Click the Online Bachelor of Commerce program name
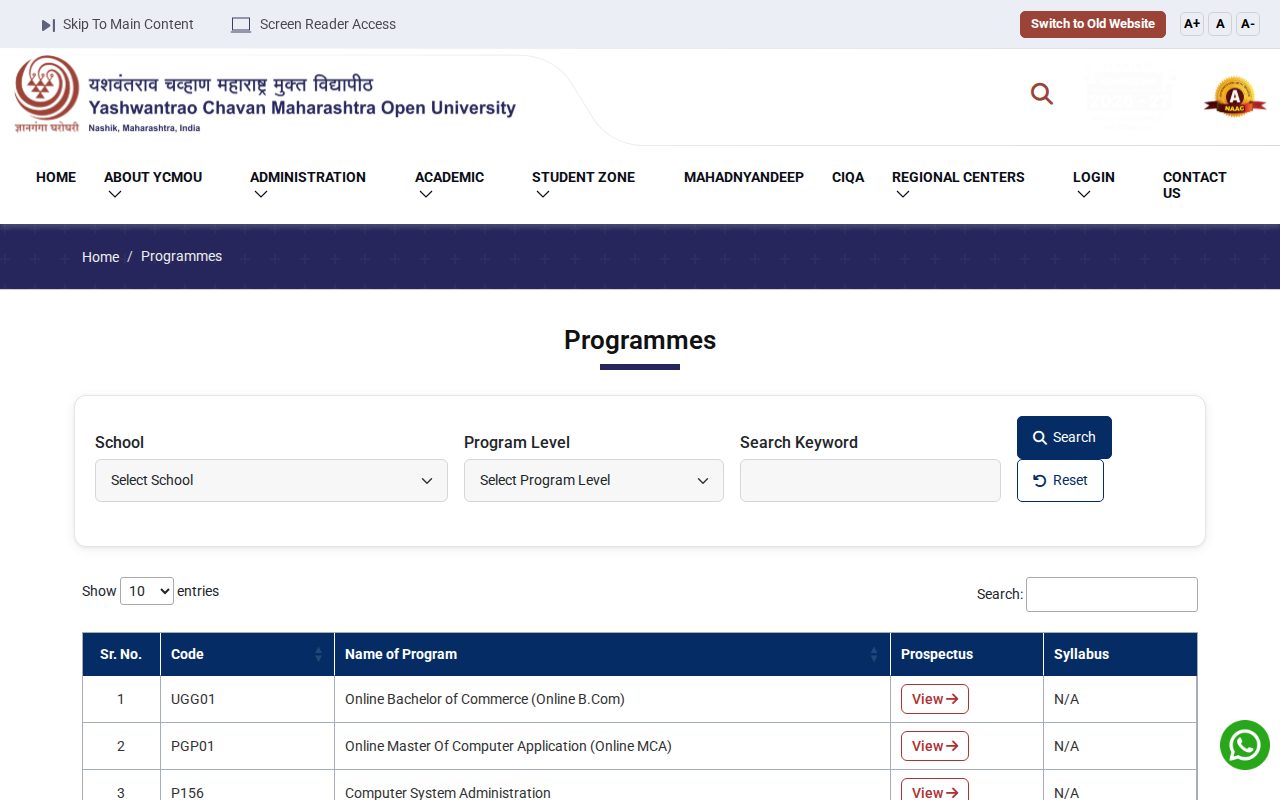 pos(485,699)
